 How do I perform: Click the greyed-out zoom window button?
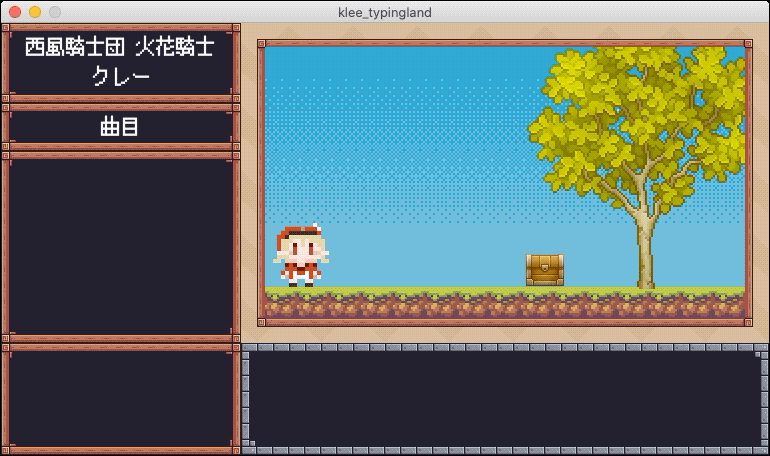point(54,12)
